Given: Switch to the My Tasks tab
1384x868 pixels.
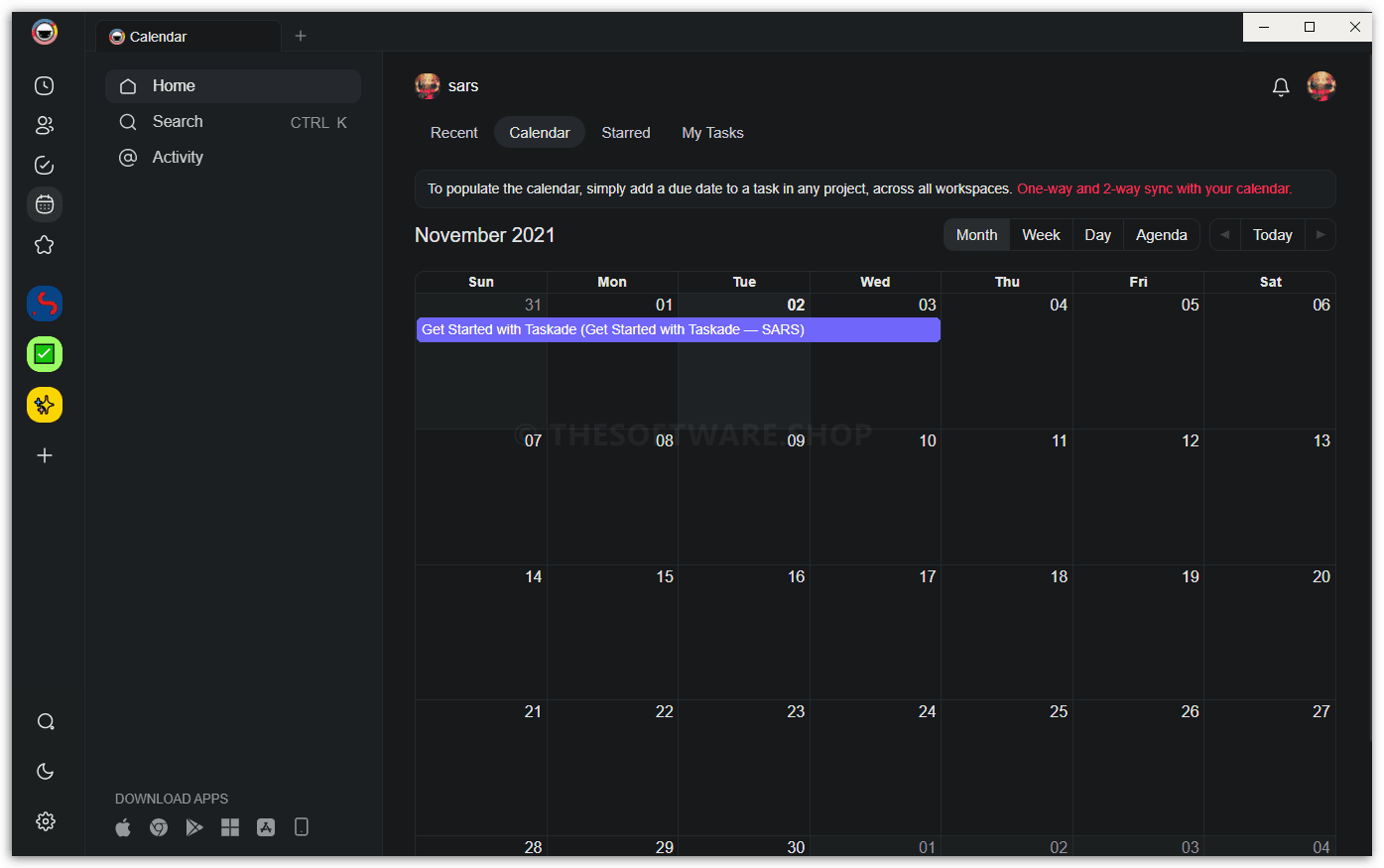Looking at the screenshot, I should point(712,133).
